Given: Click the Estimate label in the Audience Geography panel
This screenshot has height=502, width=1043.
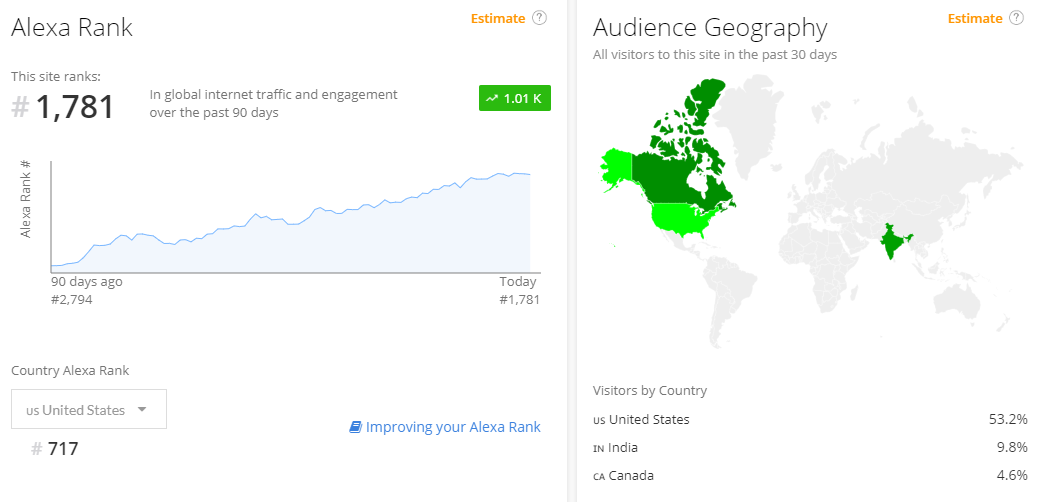Looking at the screenshot, I should (x=975, y=19).
